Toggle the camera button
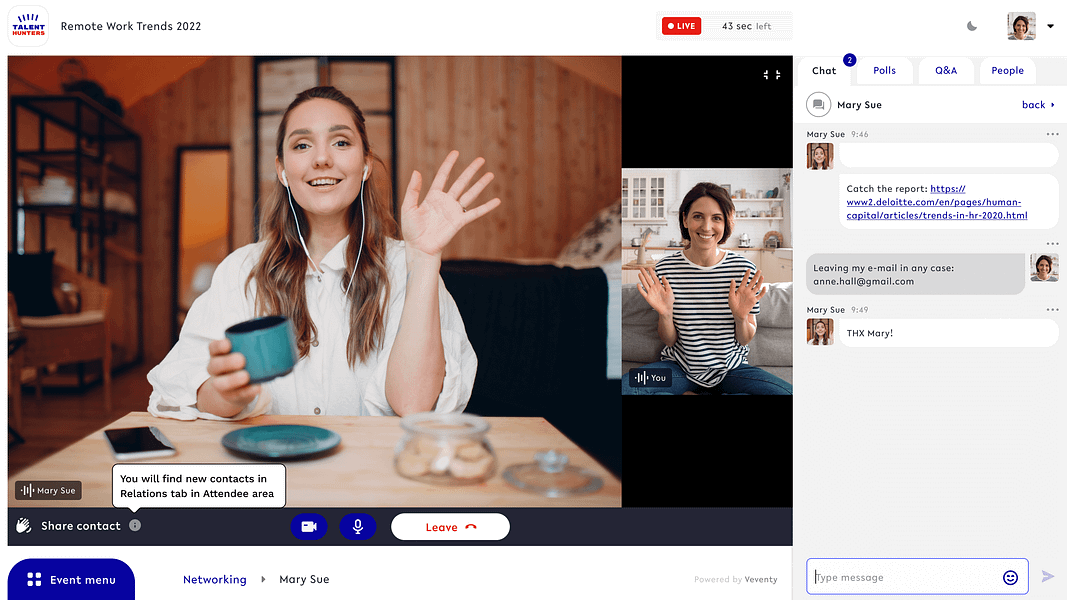 point(309,527)
